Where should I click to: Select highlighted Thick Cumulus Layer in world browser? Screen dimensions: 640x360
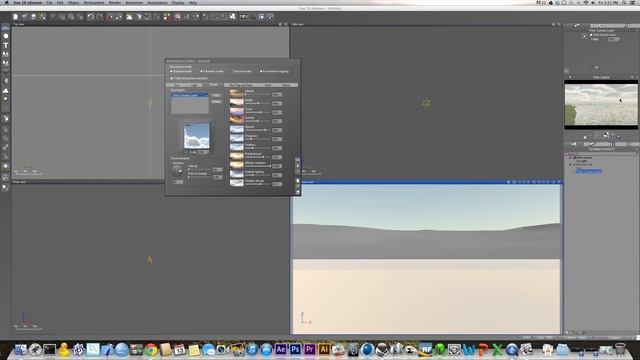[589, 171]
